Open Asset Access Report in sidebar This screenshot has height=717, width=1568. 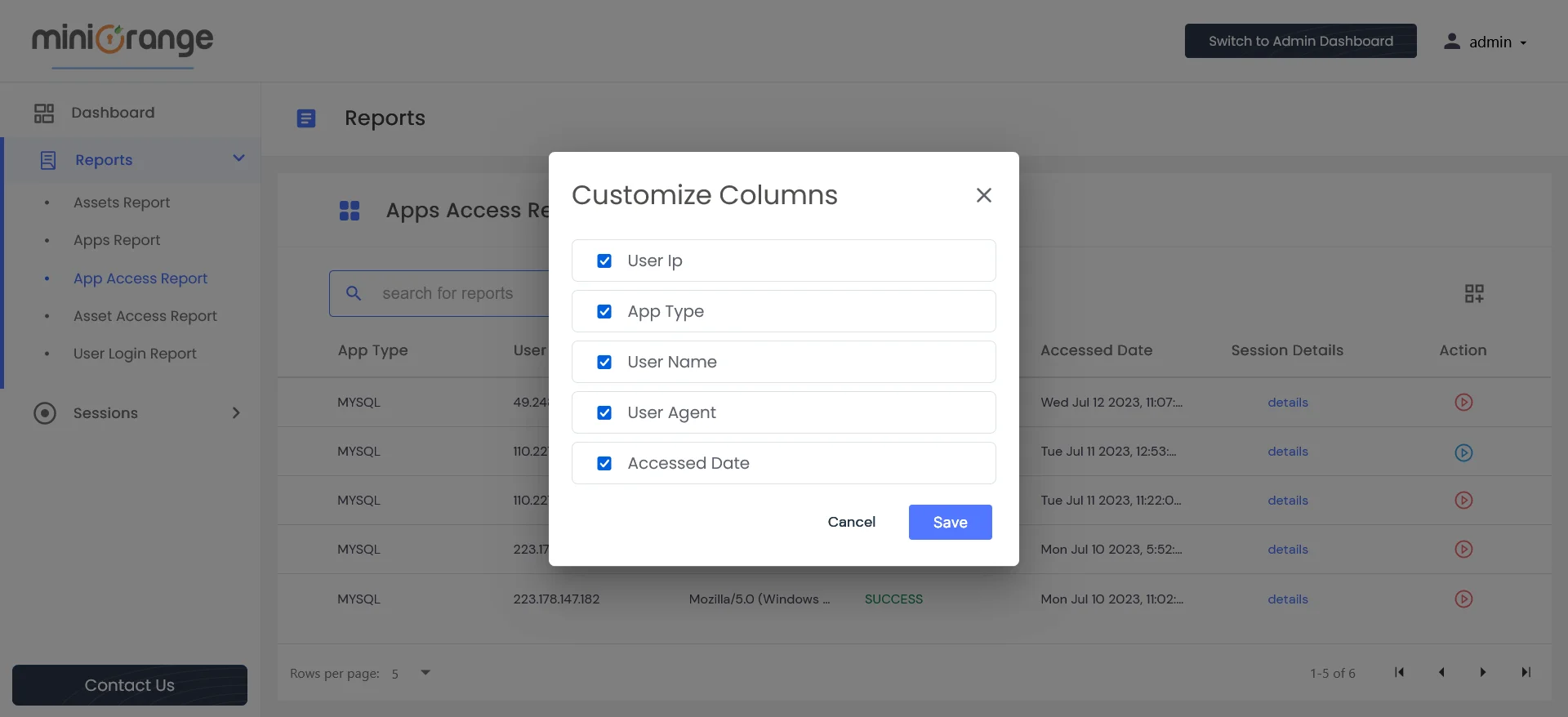tap(145, 316)
